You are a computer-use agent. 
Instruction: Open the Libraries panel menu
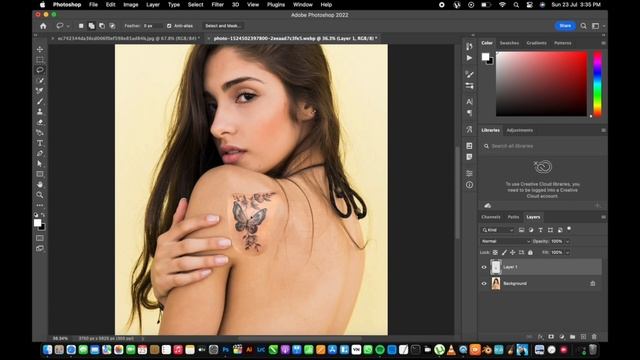pyautogui.click(x=603, y=130)
